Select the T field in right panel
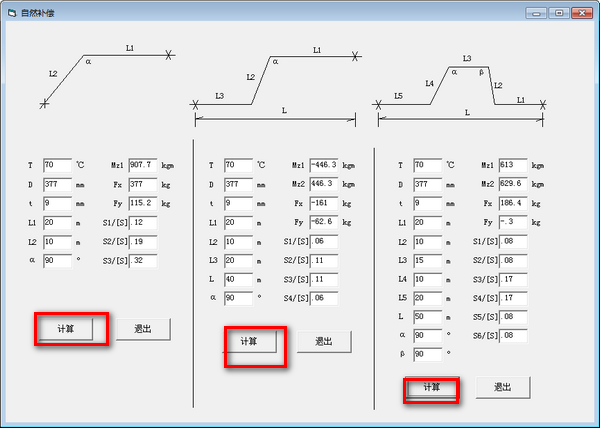This screenshot has width=600, height=428. pos(428,165)
